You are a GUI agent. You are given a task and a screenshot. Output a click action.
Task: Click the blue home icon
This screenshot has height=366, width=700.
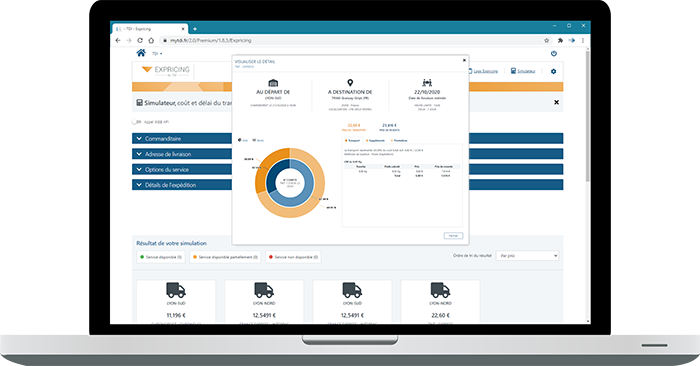click(141, 53)
